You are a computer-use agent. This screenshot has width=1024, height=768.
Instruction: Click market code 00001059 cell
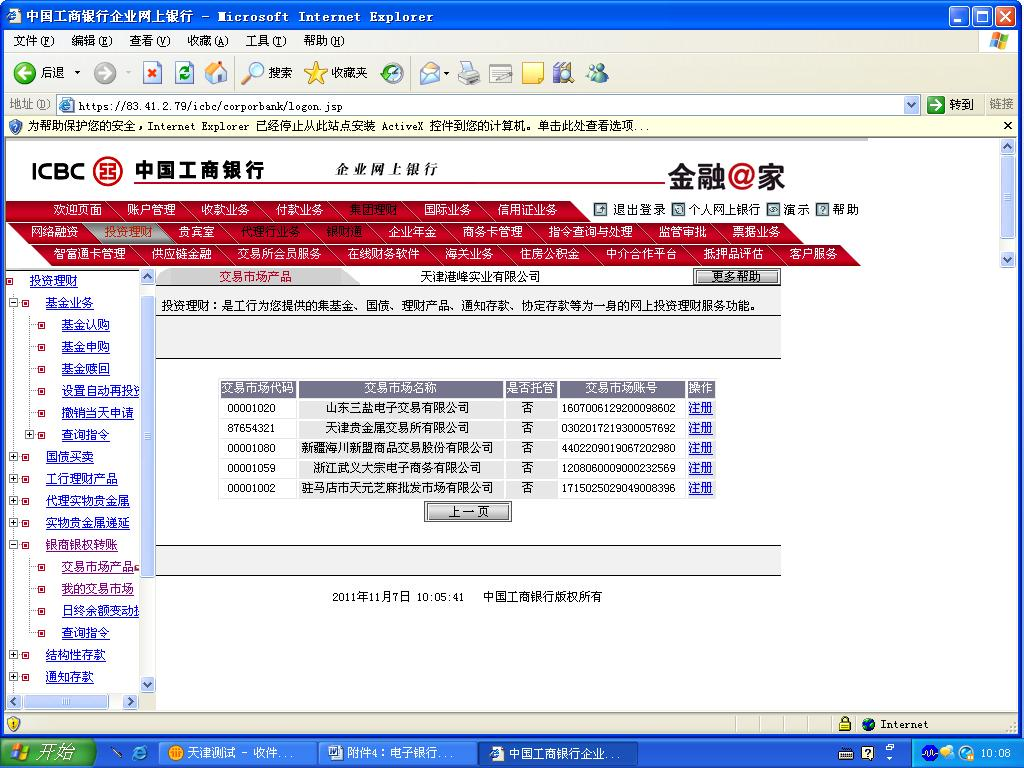tap(251, 468)
